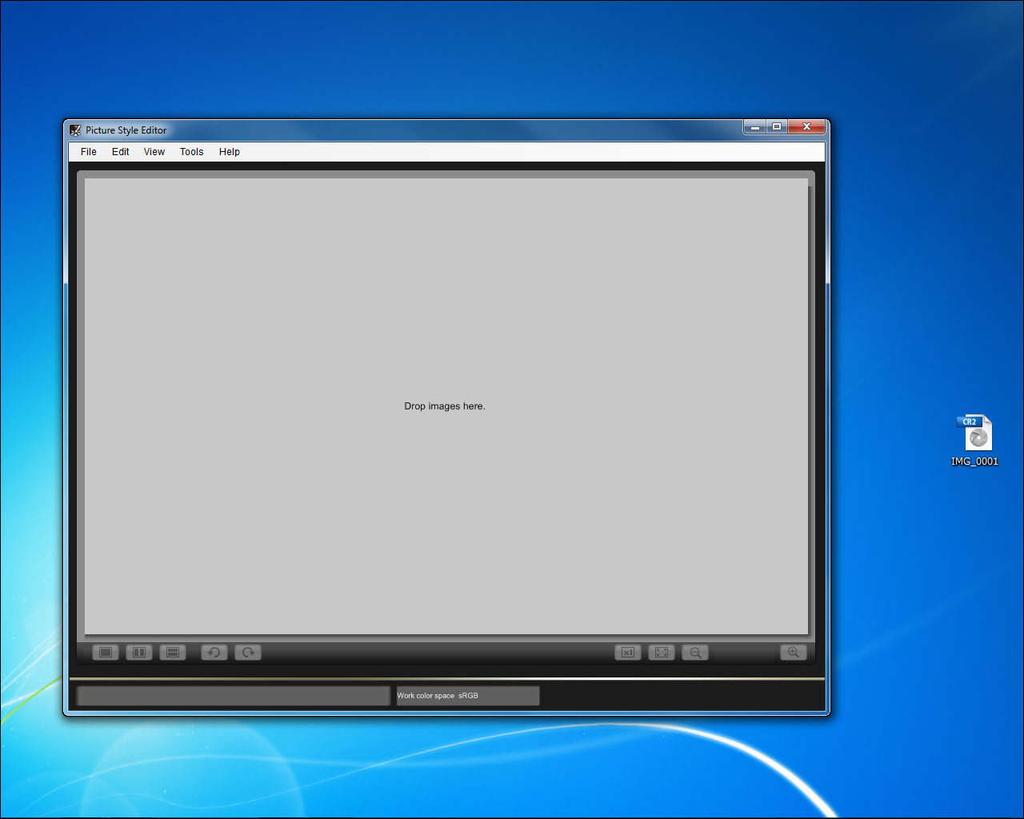This screenshot has height=819, width=1024.
Task: Zoom in with magnifier plus button
Action: pyautogui.click(x=793, y=652)
